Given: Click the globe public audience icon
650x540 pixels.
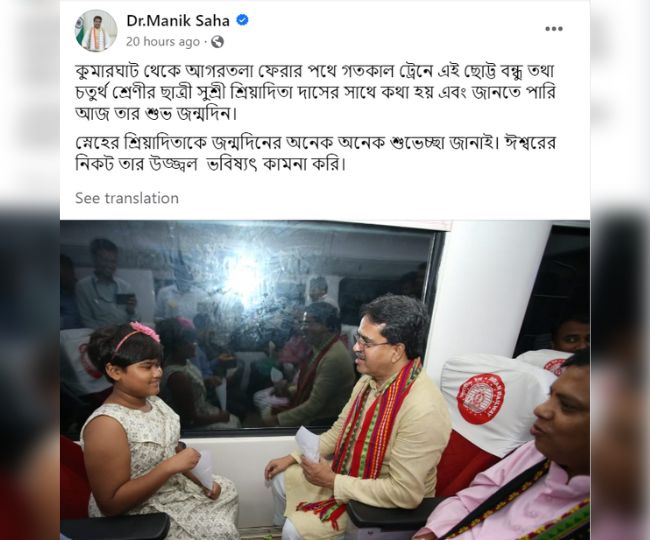Looking at the screenshot, I should pyautogui.click(x=218, y=42).
